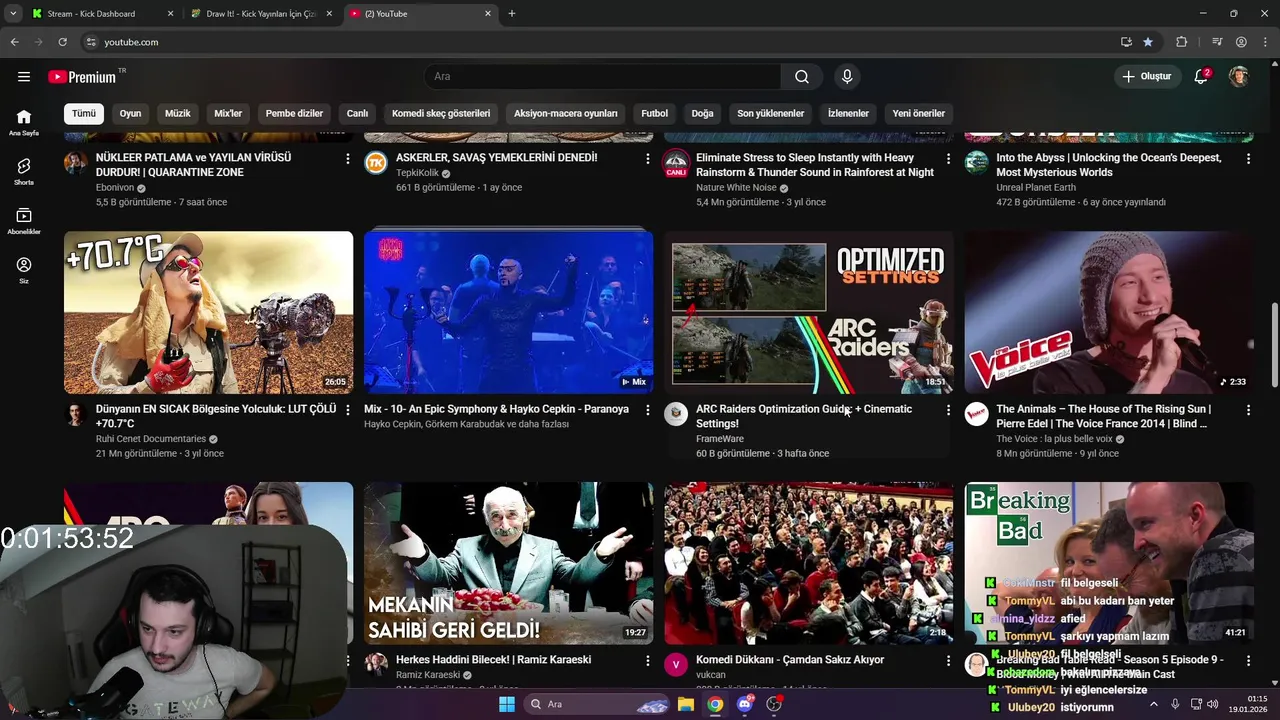
Task: Open the notifications bell showing 2
Action: pyautogui.click(x=1201, y=77)
